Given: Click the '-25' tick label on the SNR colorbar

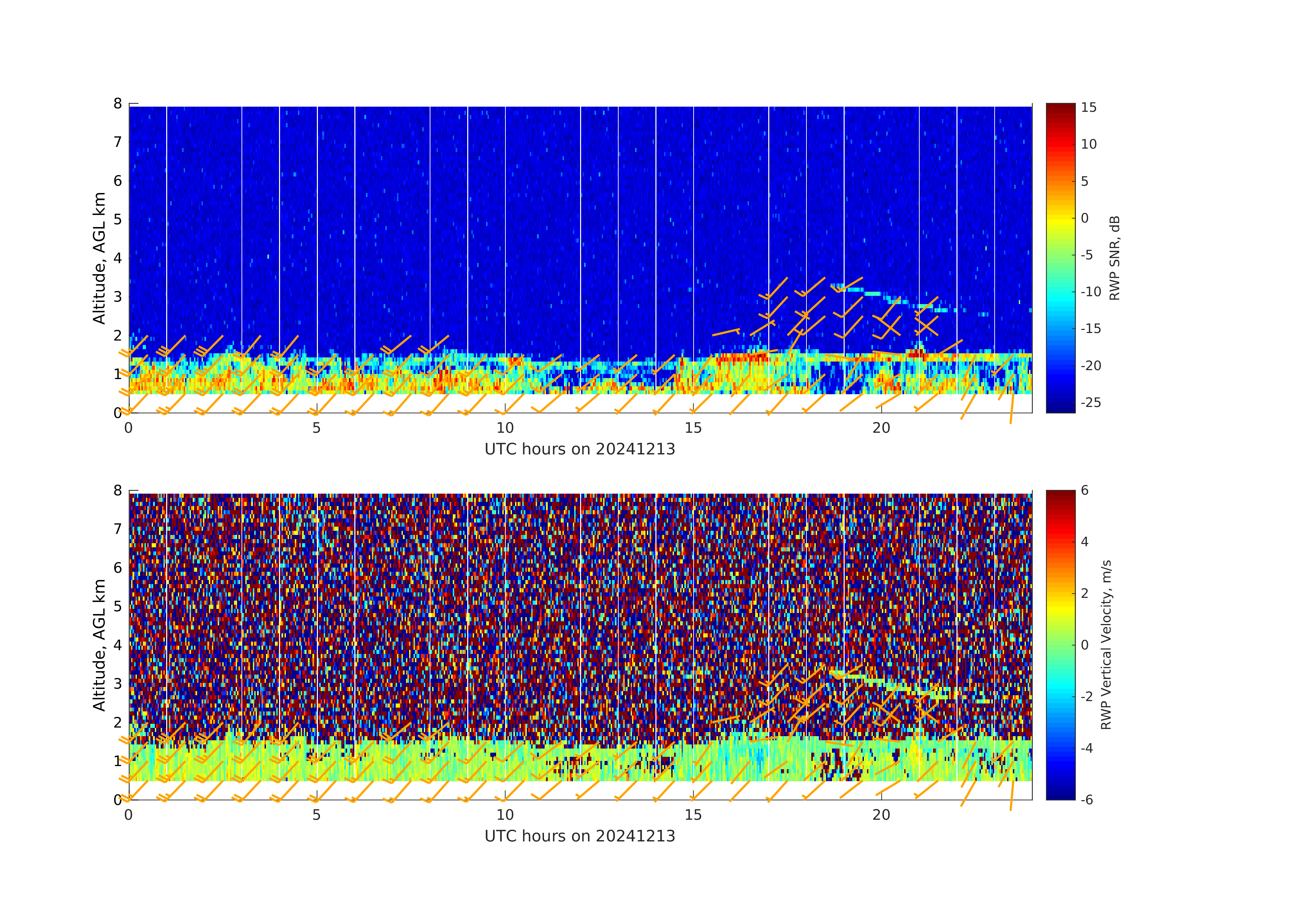Looking at the screenshot, I should [x=1091, y=402].
